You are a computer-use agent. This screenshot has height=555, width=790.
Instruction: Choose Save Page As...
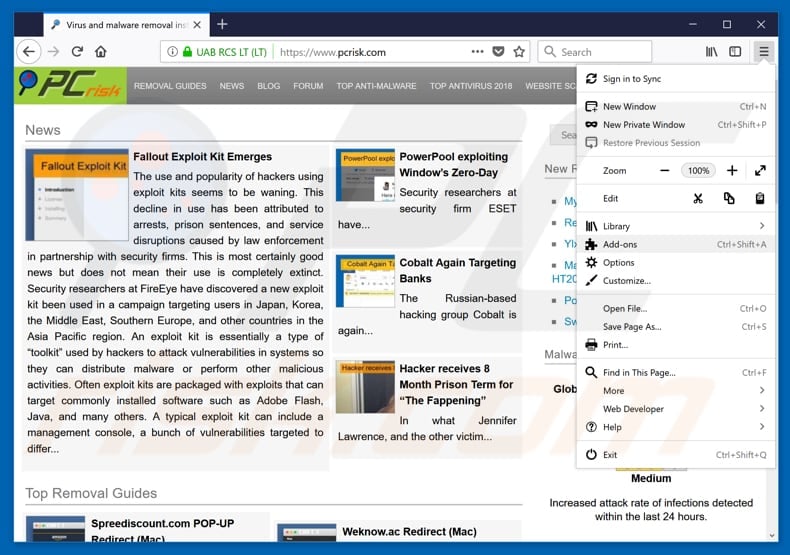point(676,326)
